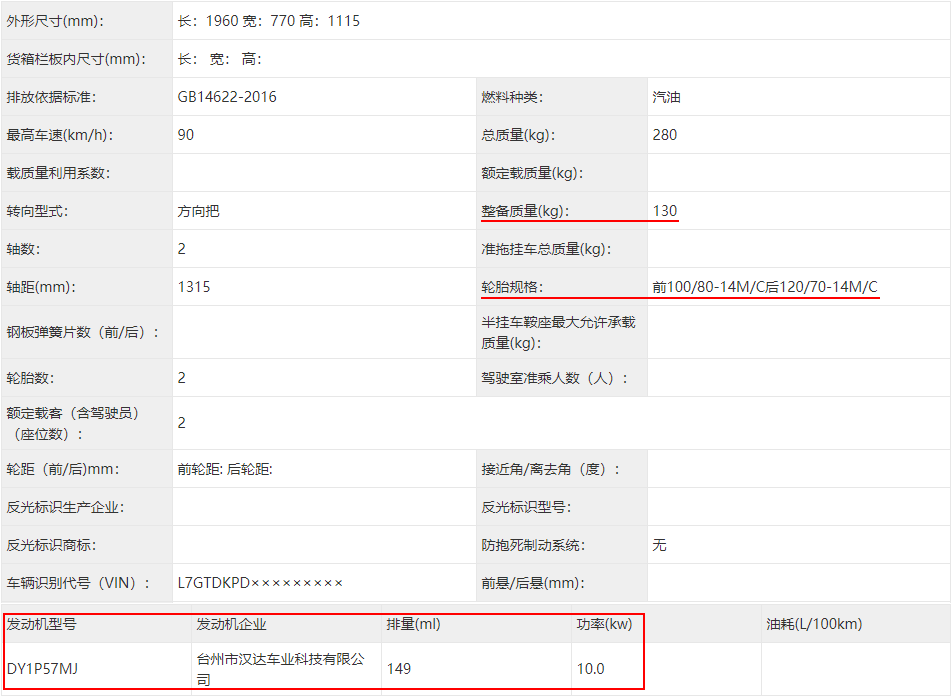
Task: Click the engine model DY1P57MJ
Action: (42, 668)
